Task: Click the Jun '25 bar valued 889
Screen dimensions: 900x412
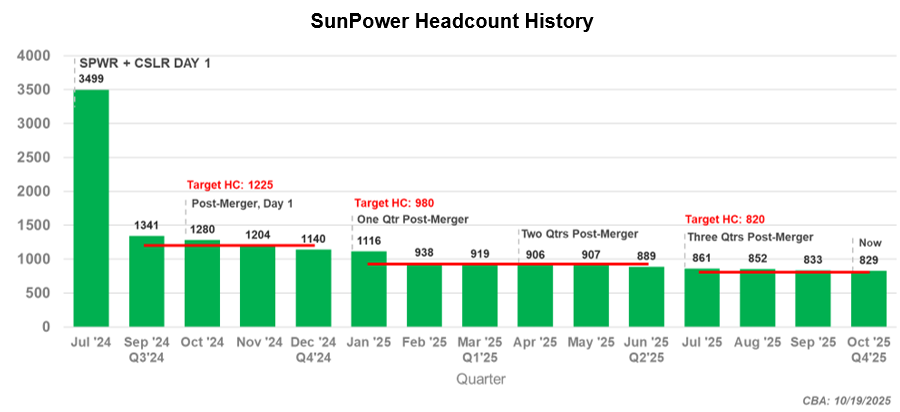Action: 647,297
